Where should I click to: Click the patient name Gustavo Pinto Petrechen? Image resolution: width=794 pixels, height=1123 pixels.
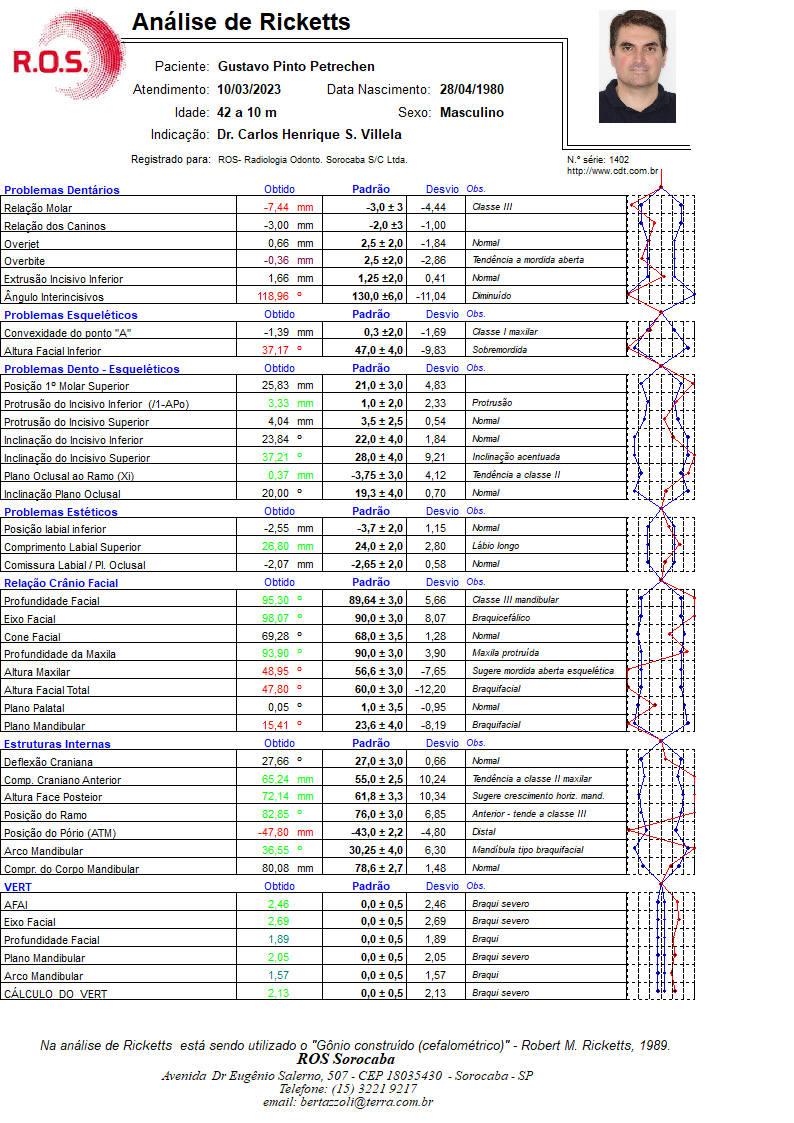(x=296, y=67)
